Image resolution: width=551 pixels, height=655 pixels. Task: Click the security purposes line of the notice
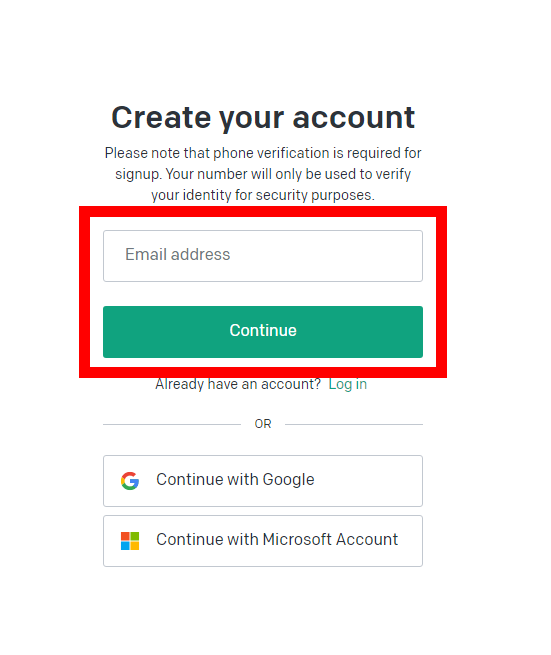click(x=263, y=195)
